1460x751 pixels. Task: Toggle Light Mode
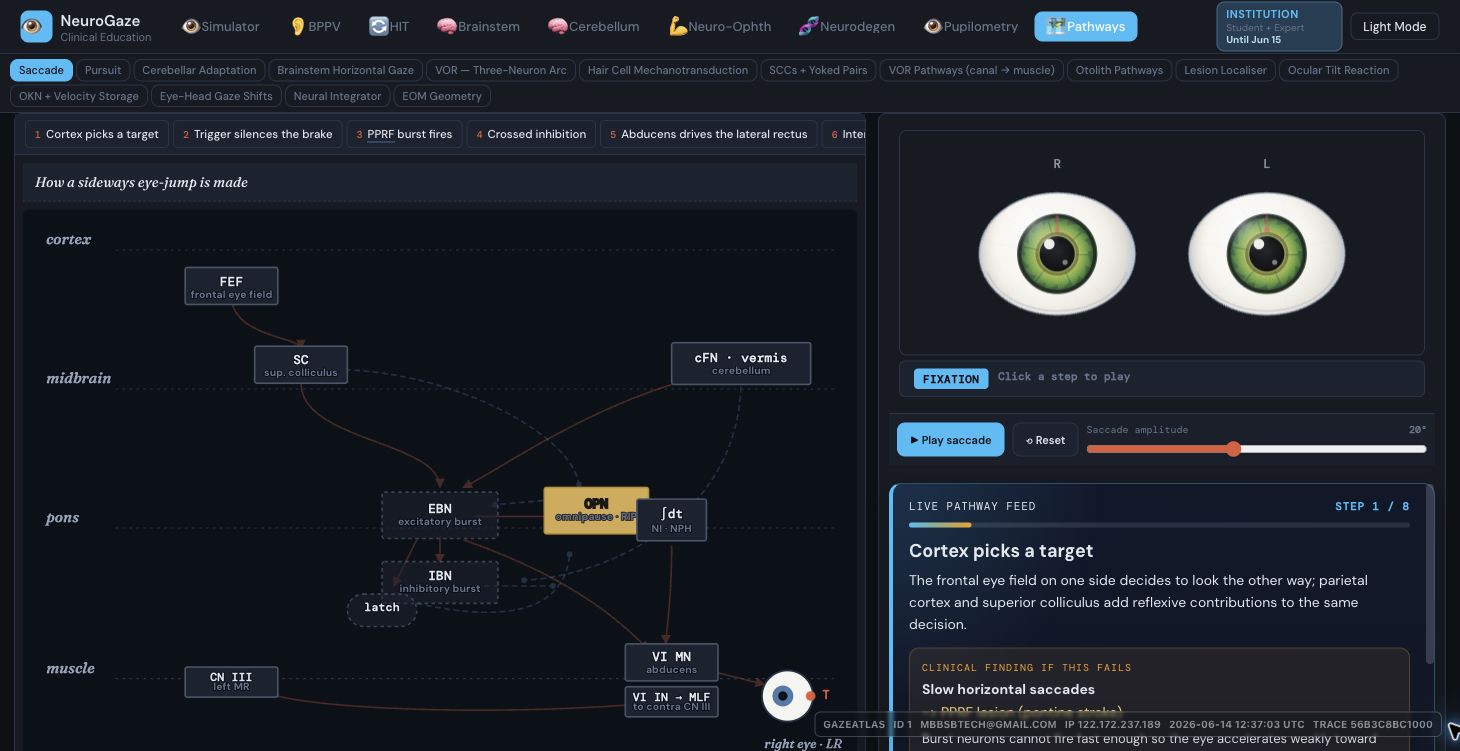[x=1394, y=27]
